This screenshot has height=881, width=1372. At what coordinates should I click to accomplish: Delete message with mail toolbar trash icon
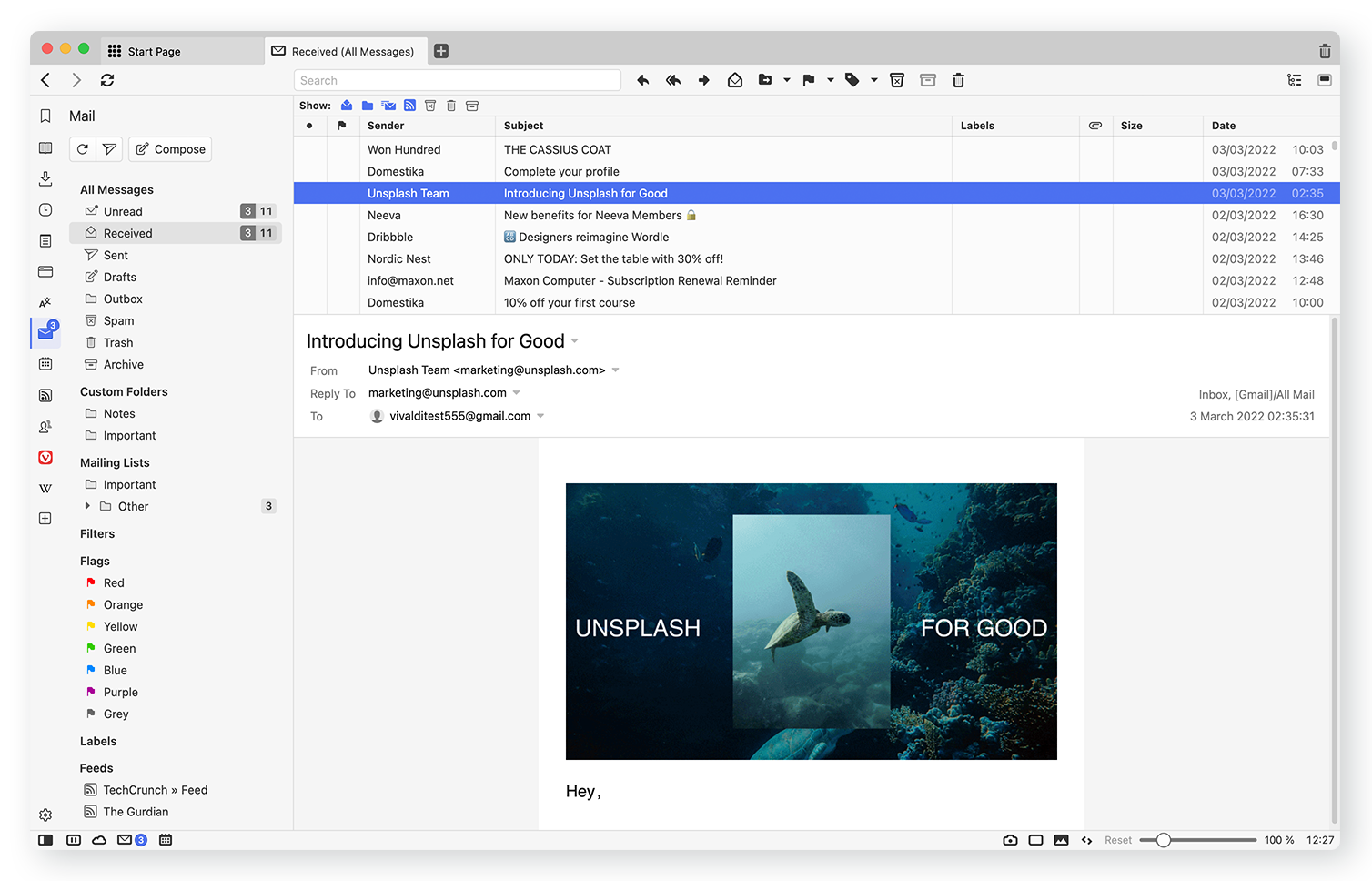(x=958, y=80)
